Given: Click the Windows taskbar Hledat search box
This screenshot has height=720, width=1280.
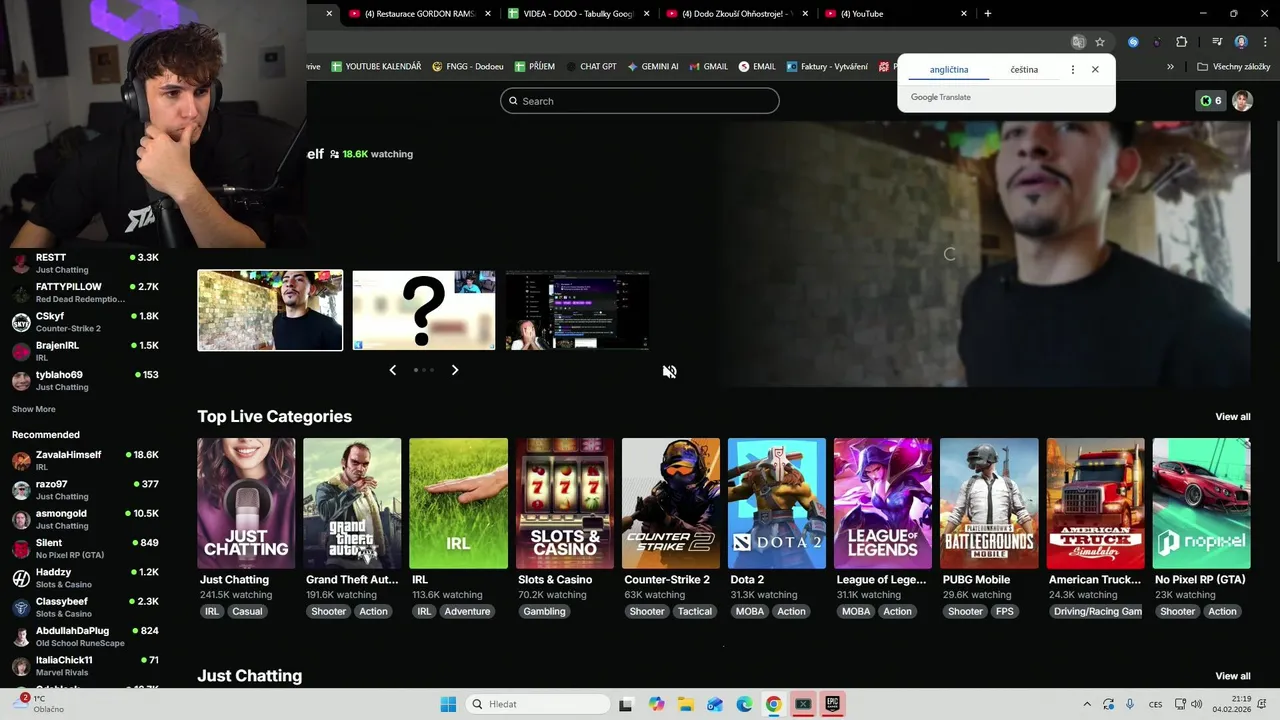Looking at the screenshot, I should pos(538,704).
